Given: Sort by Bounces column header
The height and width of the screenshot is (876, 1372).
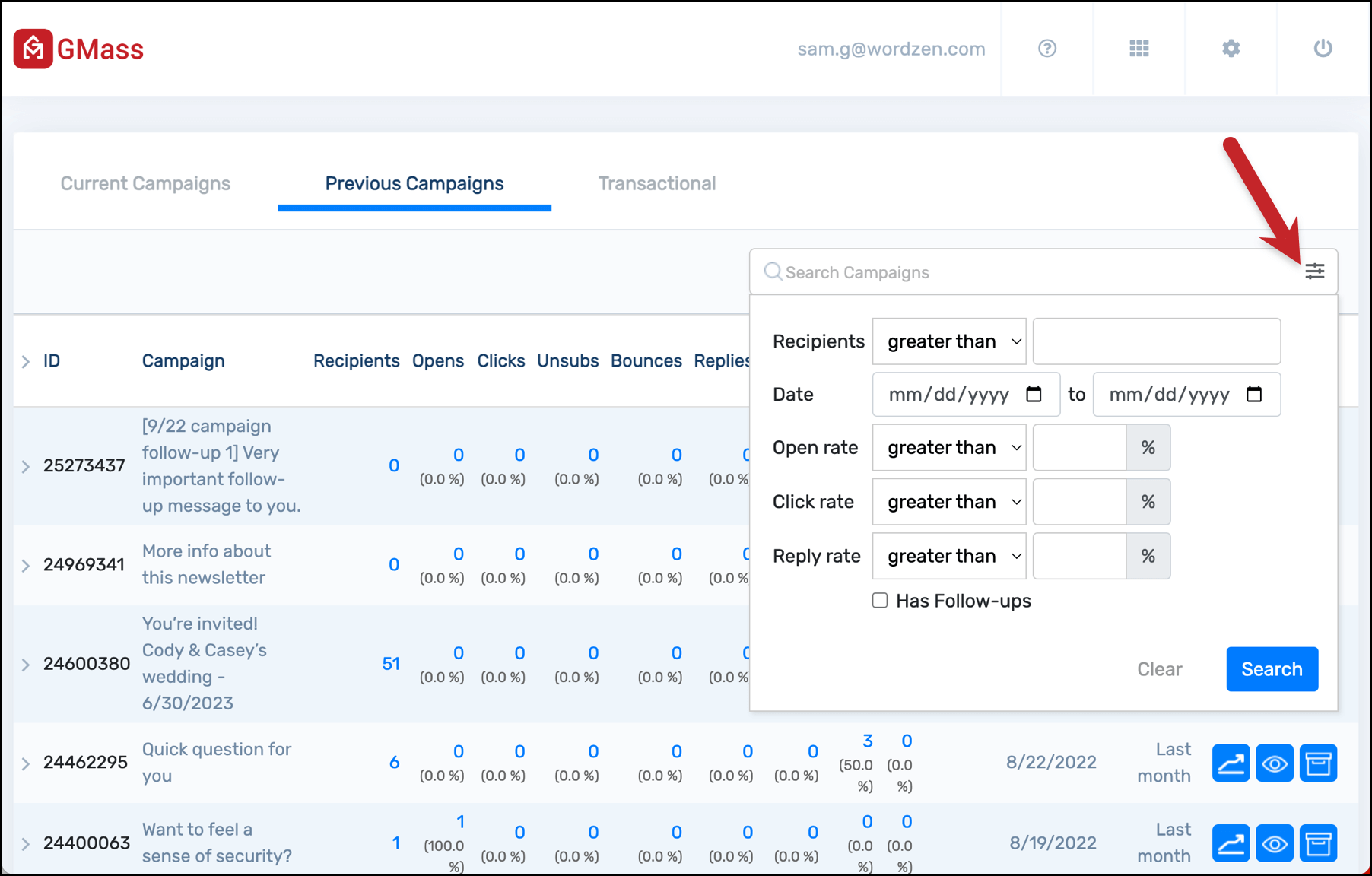Looking at the screenshot, I should tap(646, 360).
